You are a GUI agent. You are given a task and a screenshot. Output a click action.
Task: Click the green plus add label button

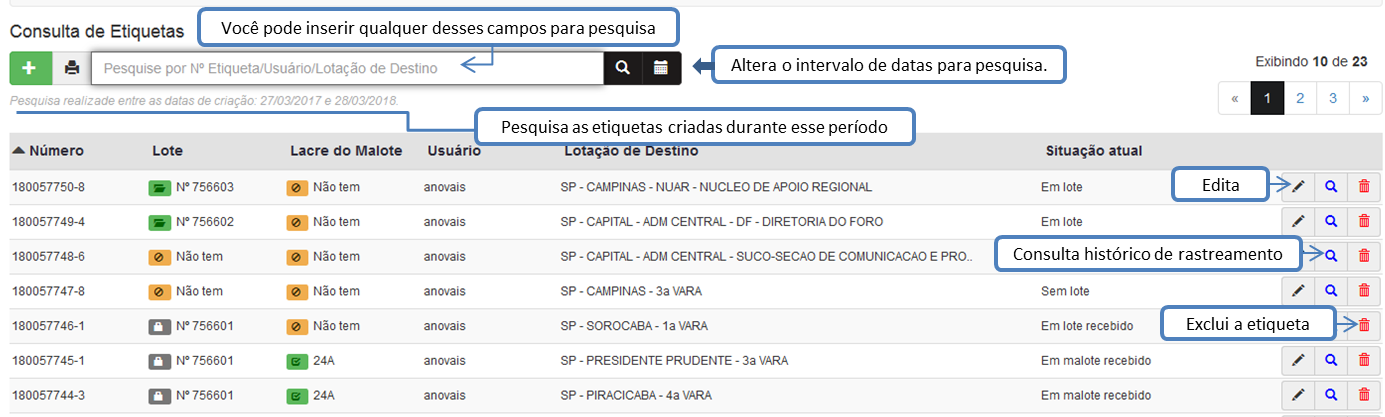30,68
